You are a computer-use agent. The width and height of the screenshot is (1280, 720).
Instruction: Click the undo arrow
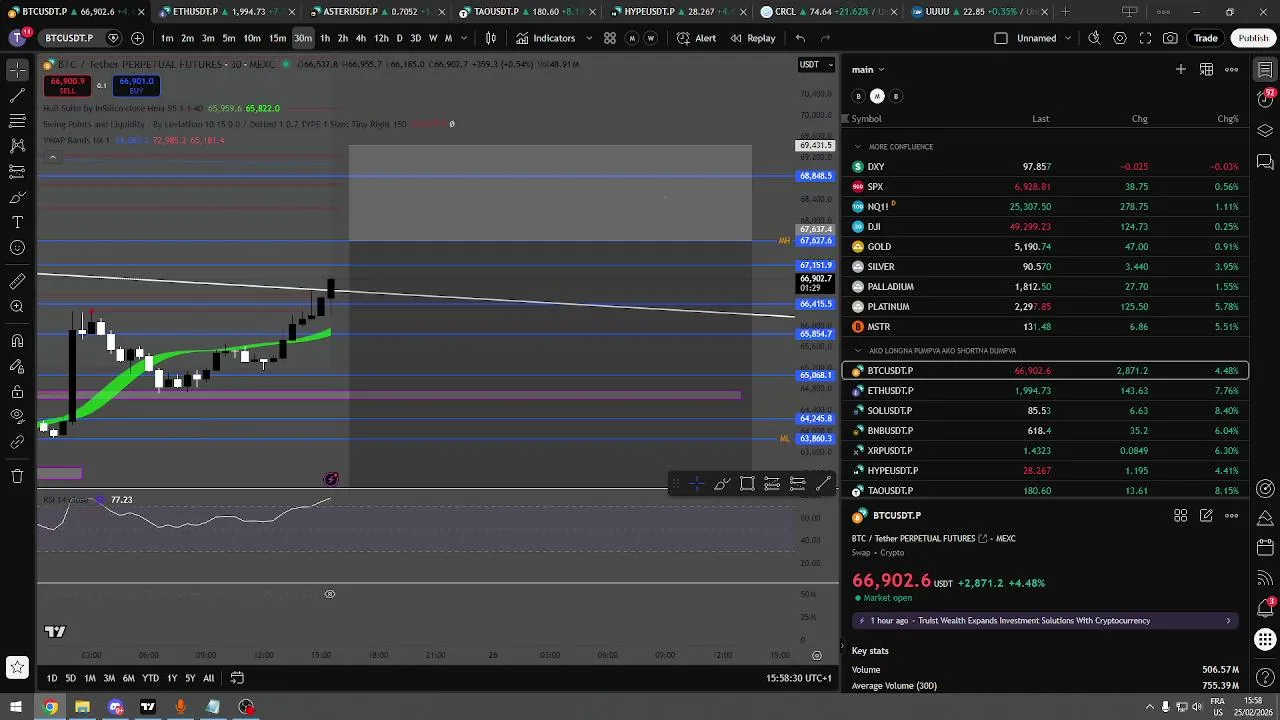click(800, 38)
